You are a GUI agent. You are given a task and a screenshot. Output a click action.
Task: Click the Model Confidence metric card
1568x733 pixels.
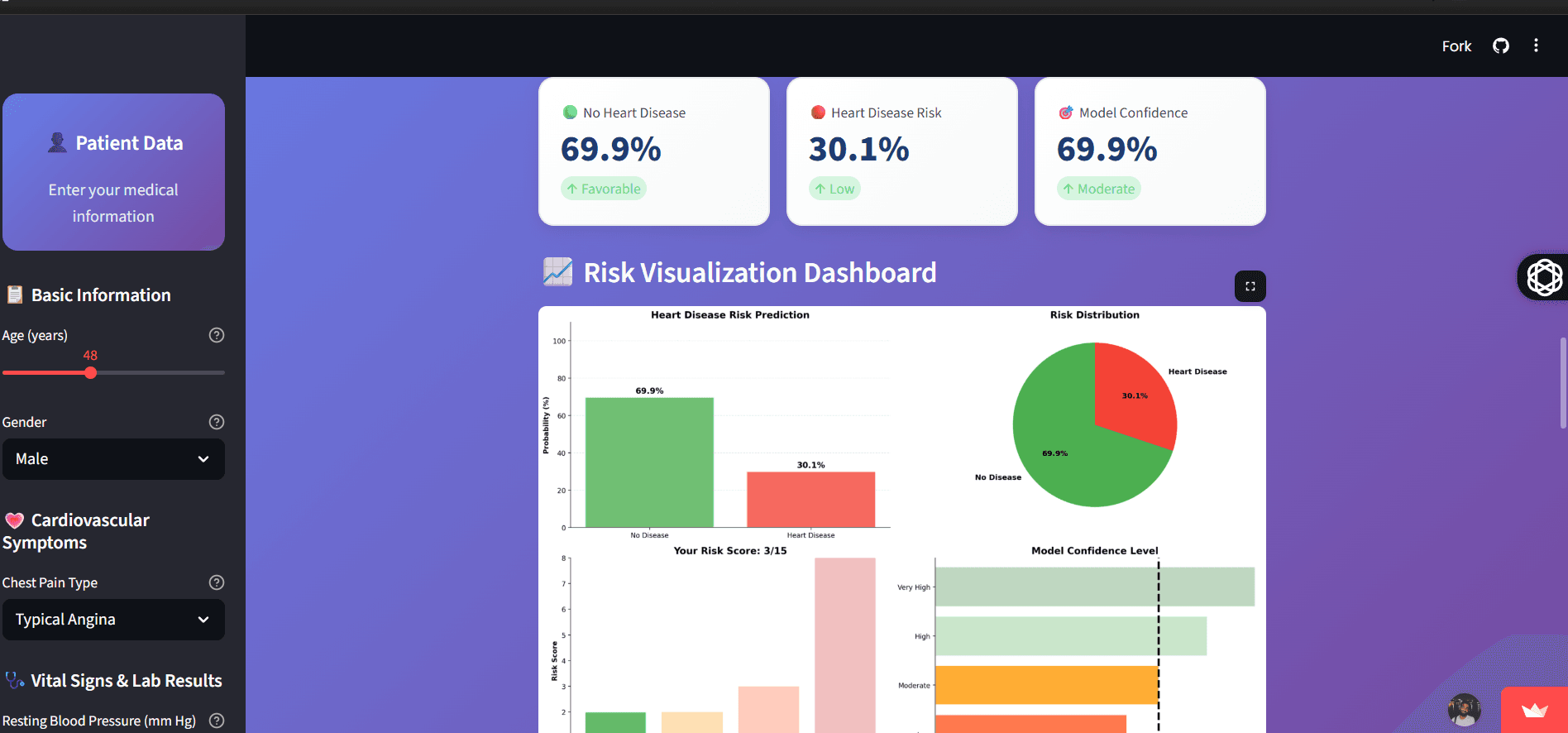pos(1150,151)
